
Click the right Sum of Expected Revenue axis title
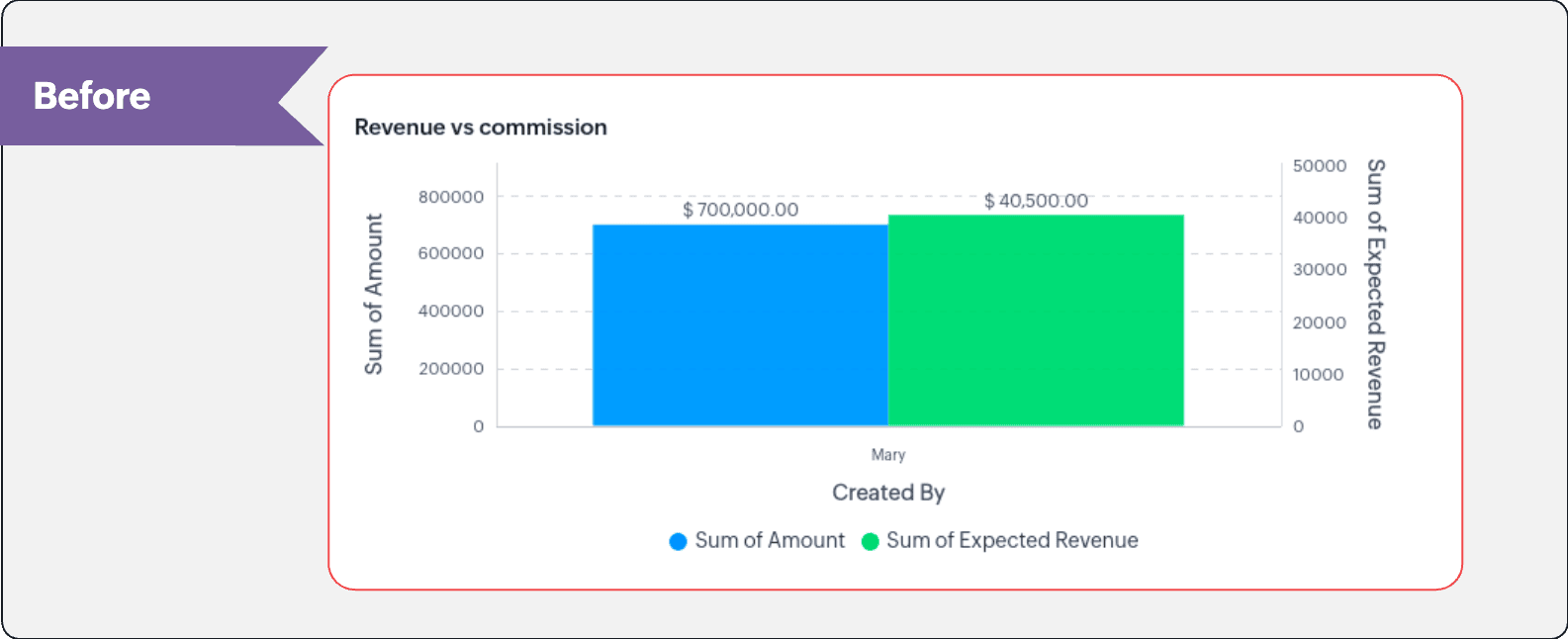(1375, 294)
